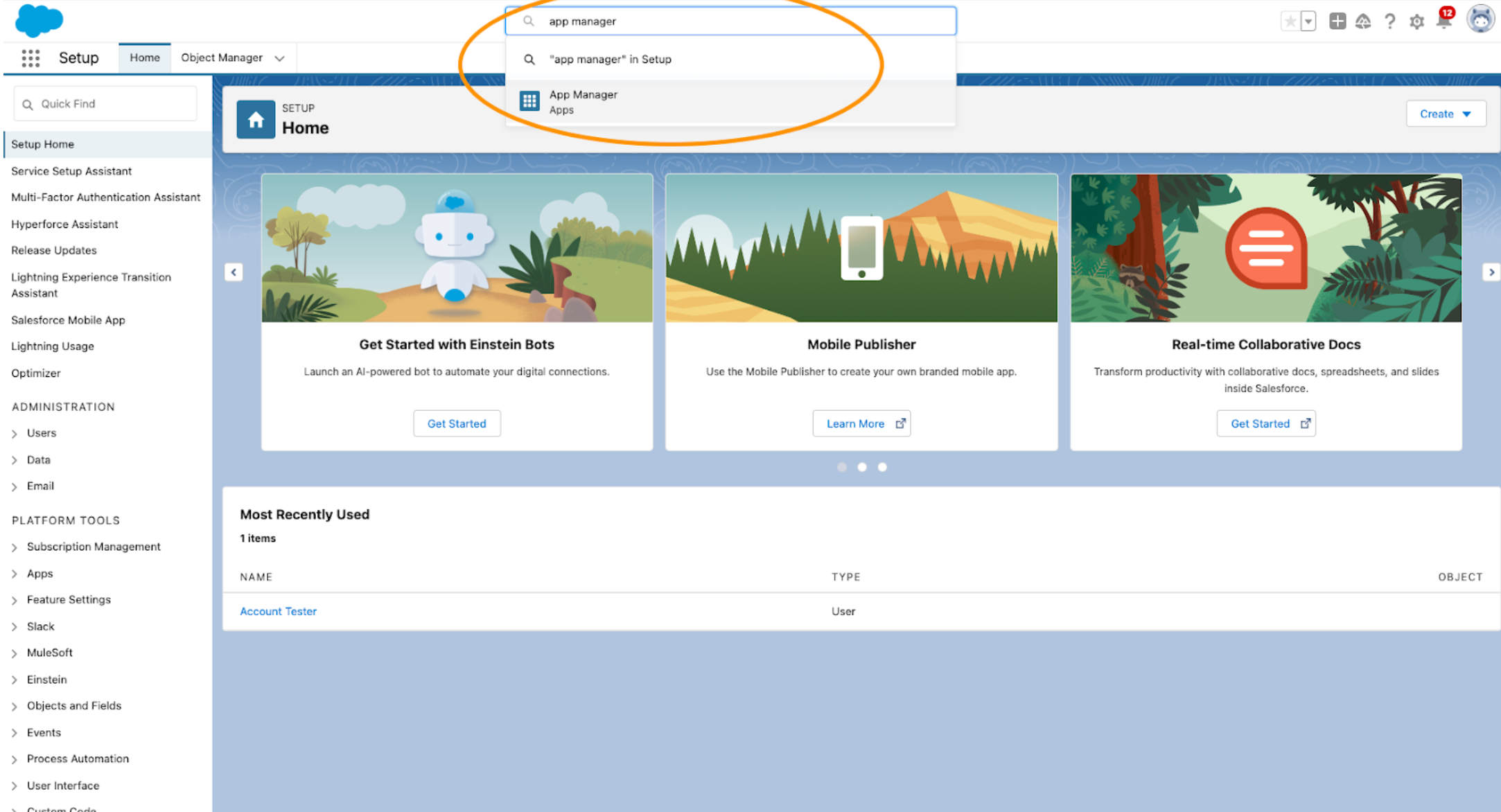Open Lightning Usage

point(53,346)
